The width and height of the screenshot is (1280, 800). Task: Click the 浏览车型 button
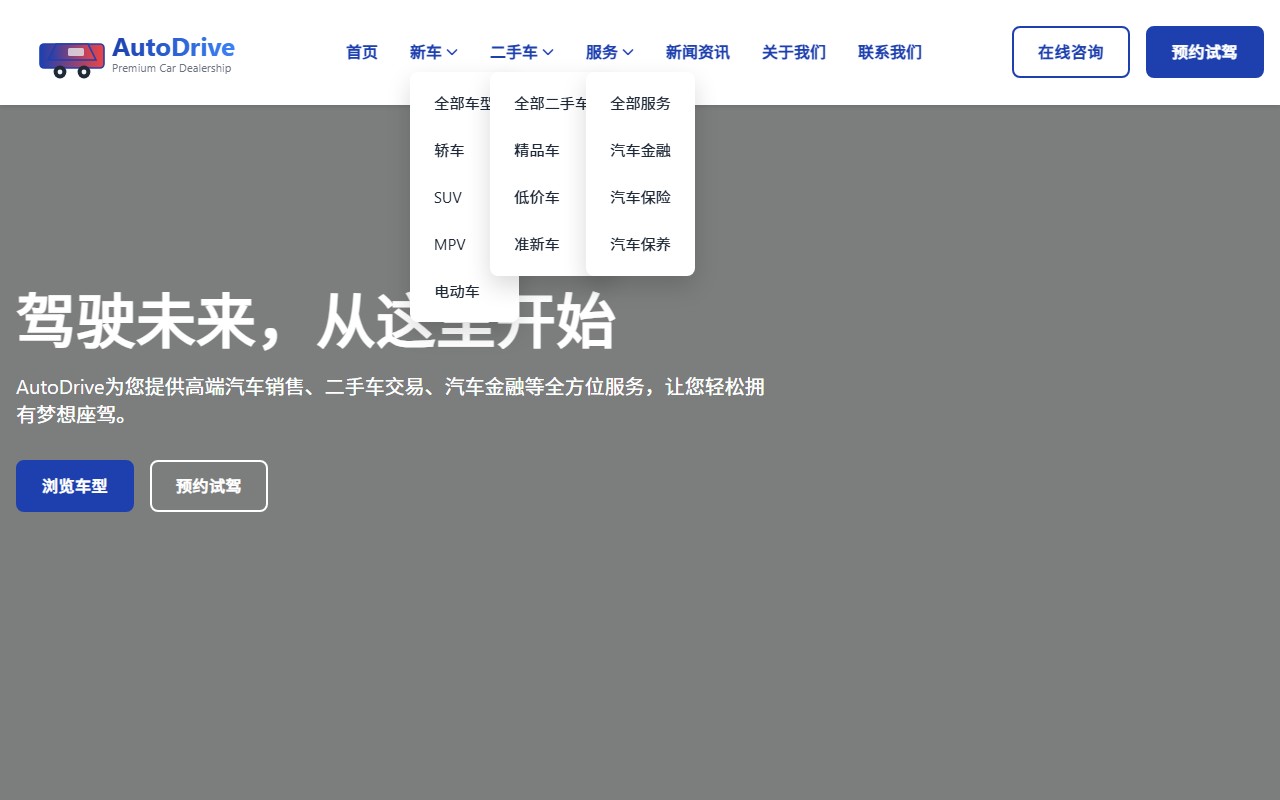[x=74, y=486]
